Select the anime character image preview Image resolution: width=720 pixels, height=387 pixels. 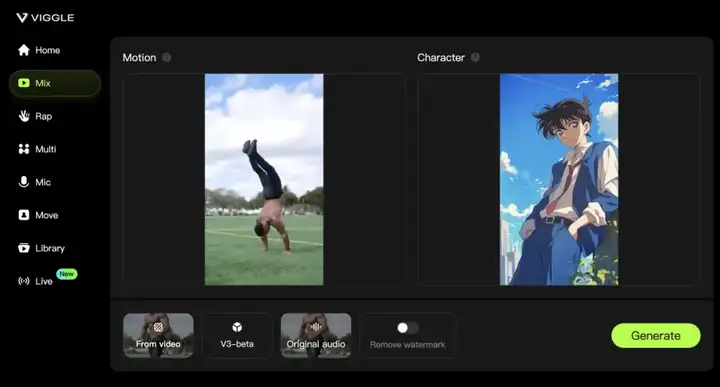(x=559, y=179)
